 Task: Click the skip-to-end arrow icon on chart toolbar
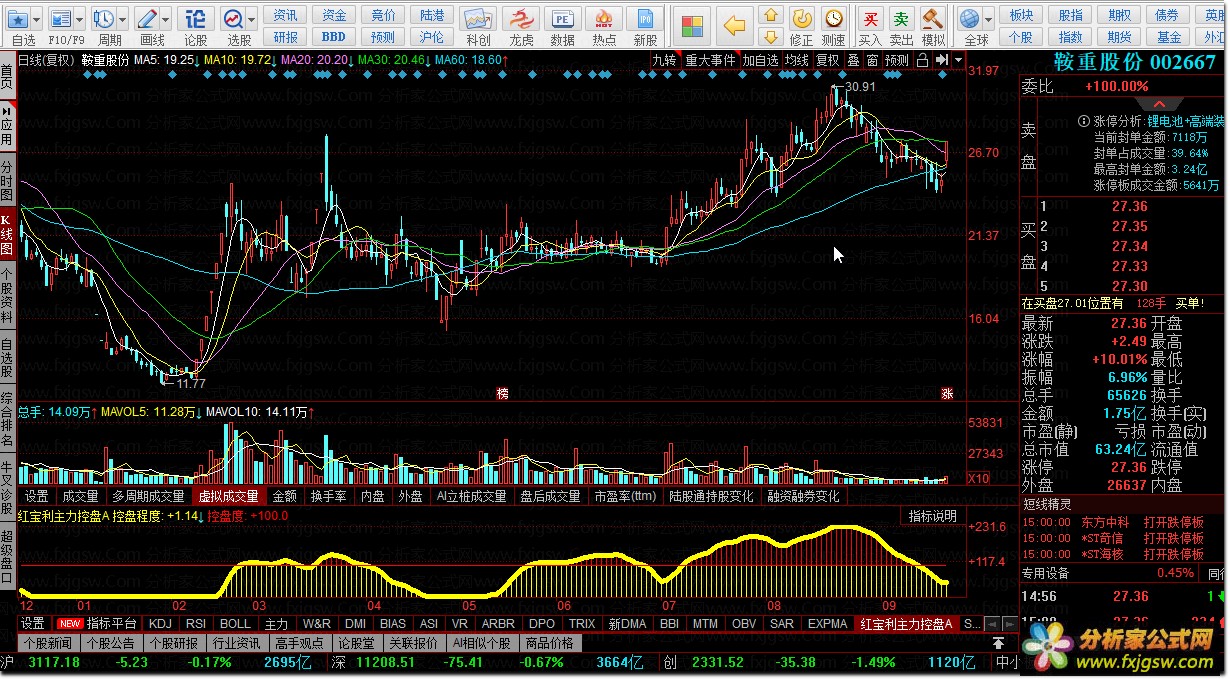pos(941,60)
